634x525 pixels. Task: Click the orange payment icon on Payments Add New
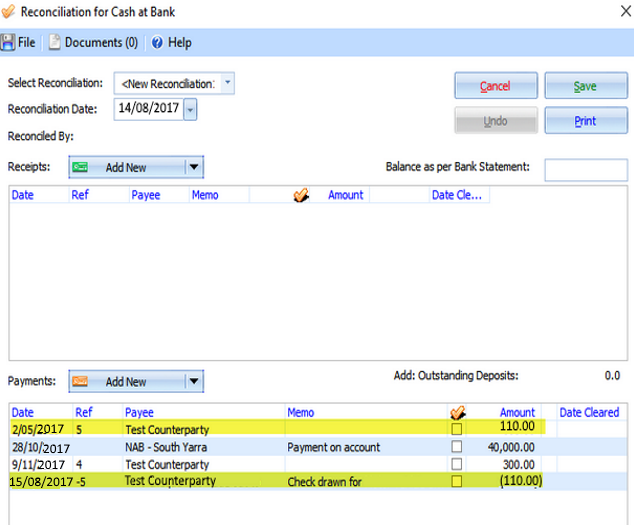click(x=80, y=381)
